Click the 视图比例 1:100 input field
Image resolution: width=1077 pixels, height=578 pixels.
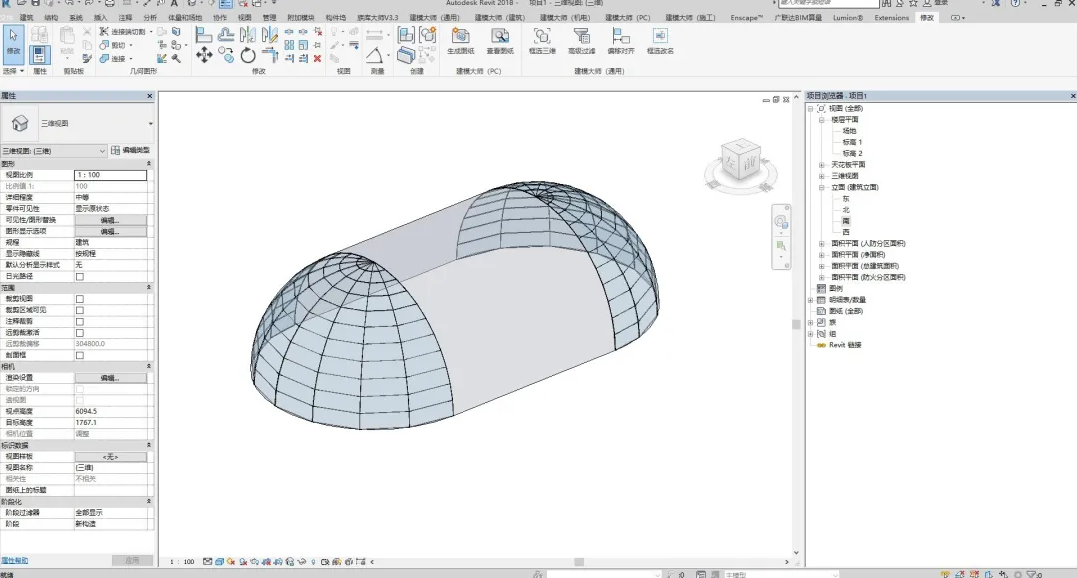(x=110, y=175)
